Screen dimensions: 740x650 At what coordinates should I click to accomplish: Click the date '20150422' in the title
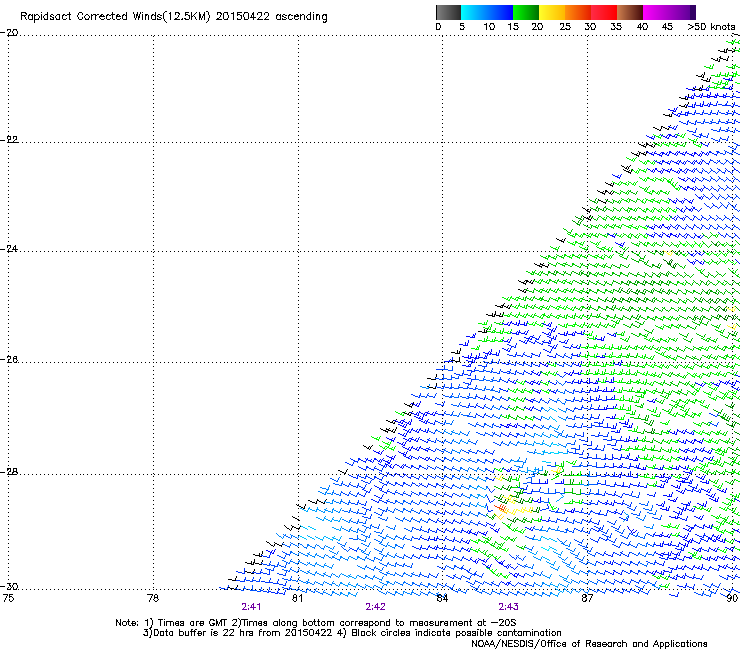(x=243, y=17)
